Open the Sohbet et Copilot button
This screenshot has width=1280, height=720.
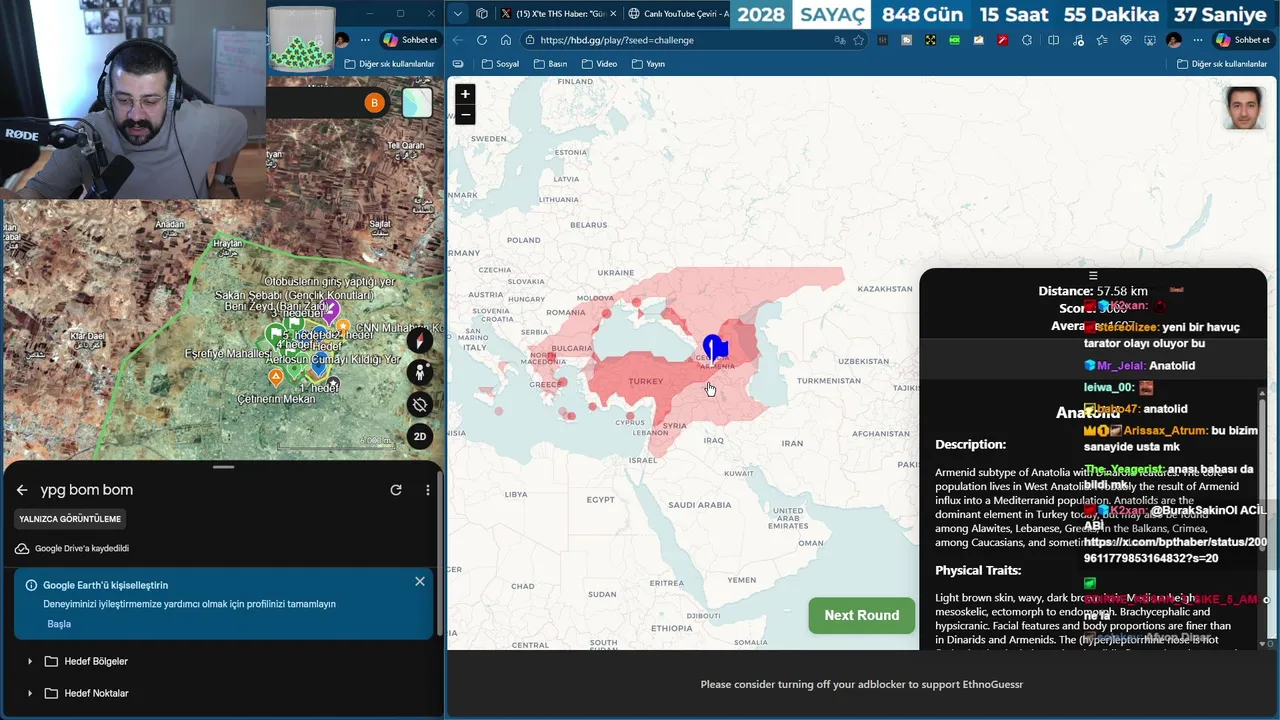pyautogui.click(x=1242, y=40)
